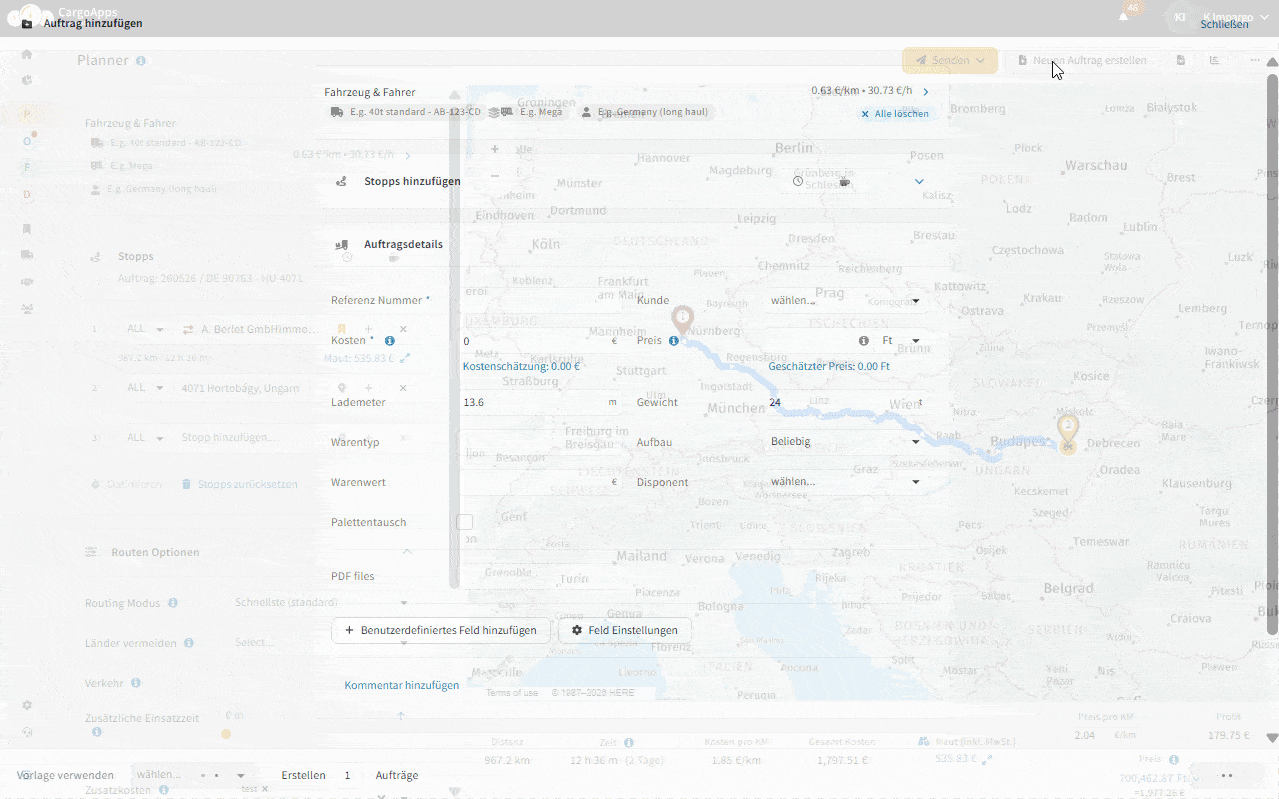Toggle the Palettentausch checkbox
This screenshot has width=1279, height=799.
464,522
